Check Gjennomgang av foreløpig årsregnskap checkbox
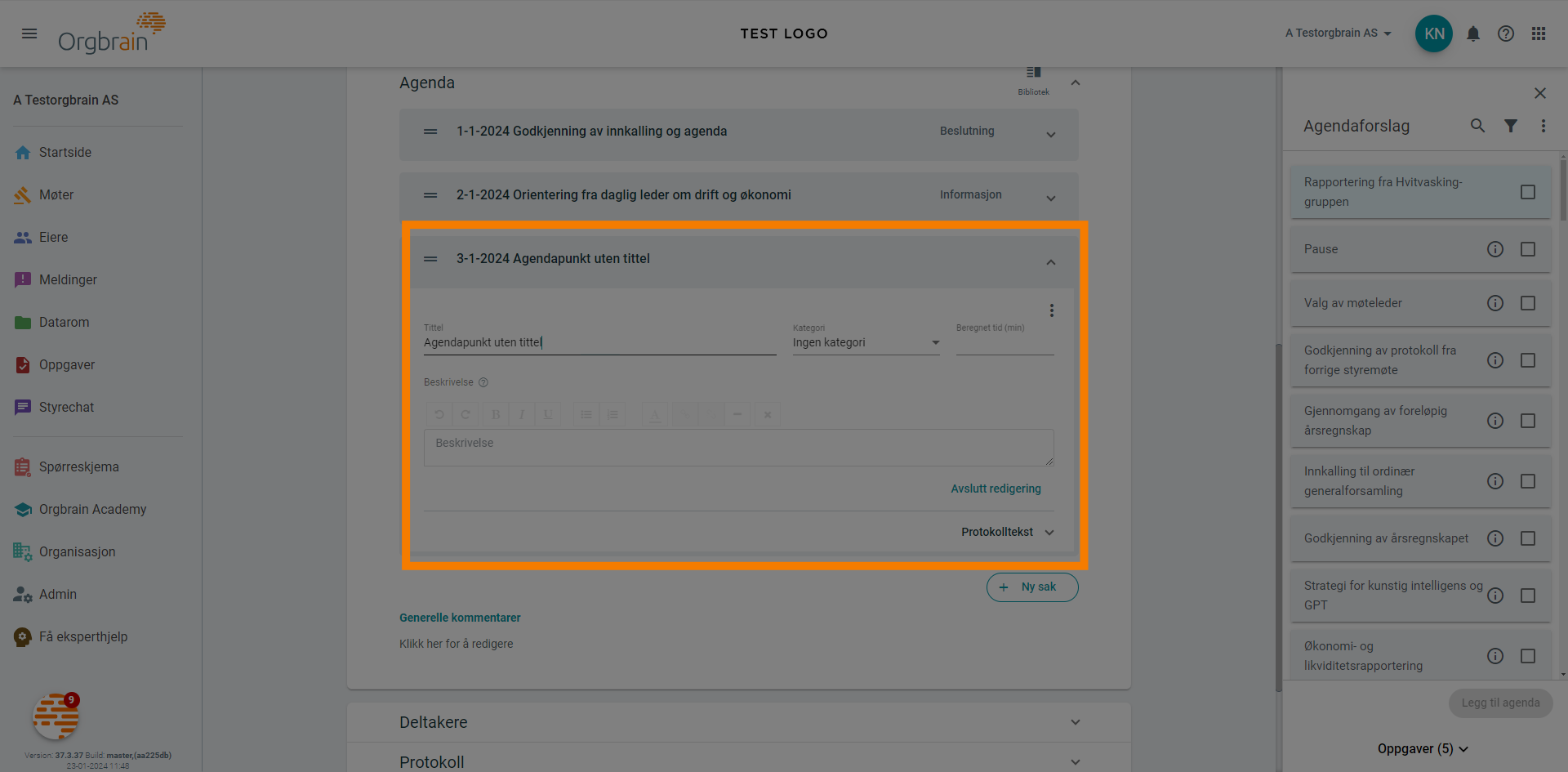The image size is (1568, 772). pos(1528,421)
